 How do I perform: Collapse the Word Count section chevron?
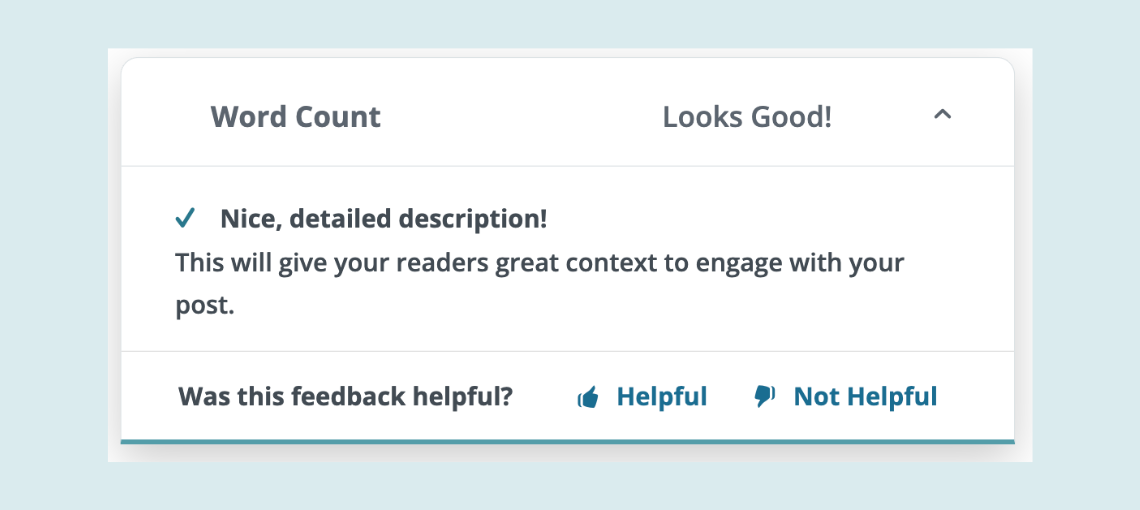(x=942, y=114)
